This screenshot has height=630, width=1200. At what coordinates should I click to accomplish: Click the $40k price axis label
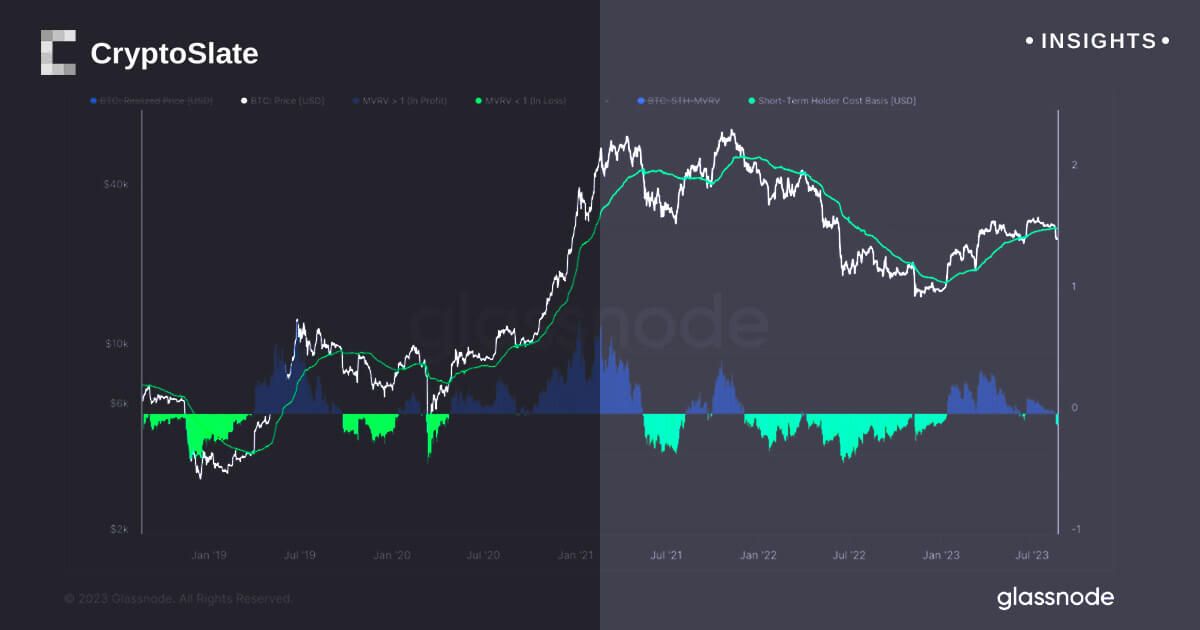pyautogui.click(x=118, y=184)
